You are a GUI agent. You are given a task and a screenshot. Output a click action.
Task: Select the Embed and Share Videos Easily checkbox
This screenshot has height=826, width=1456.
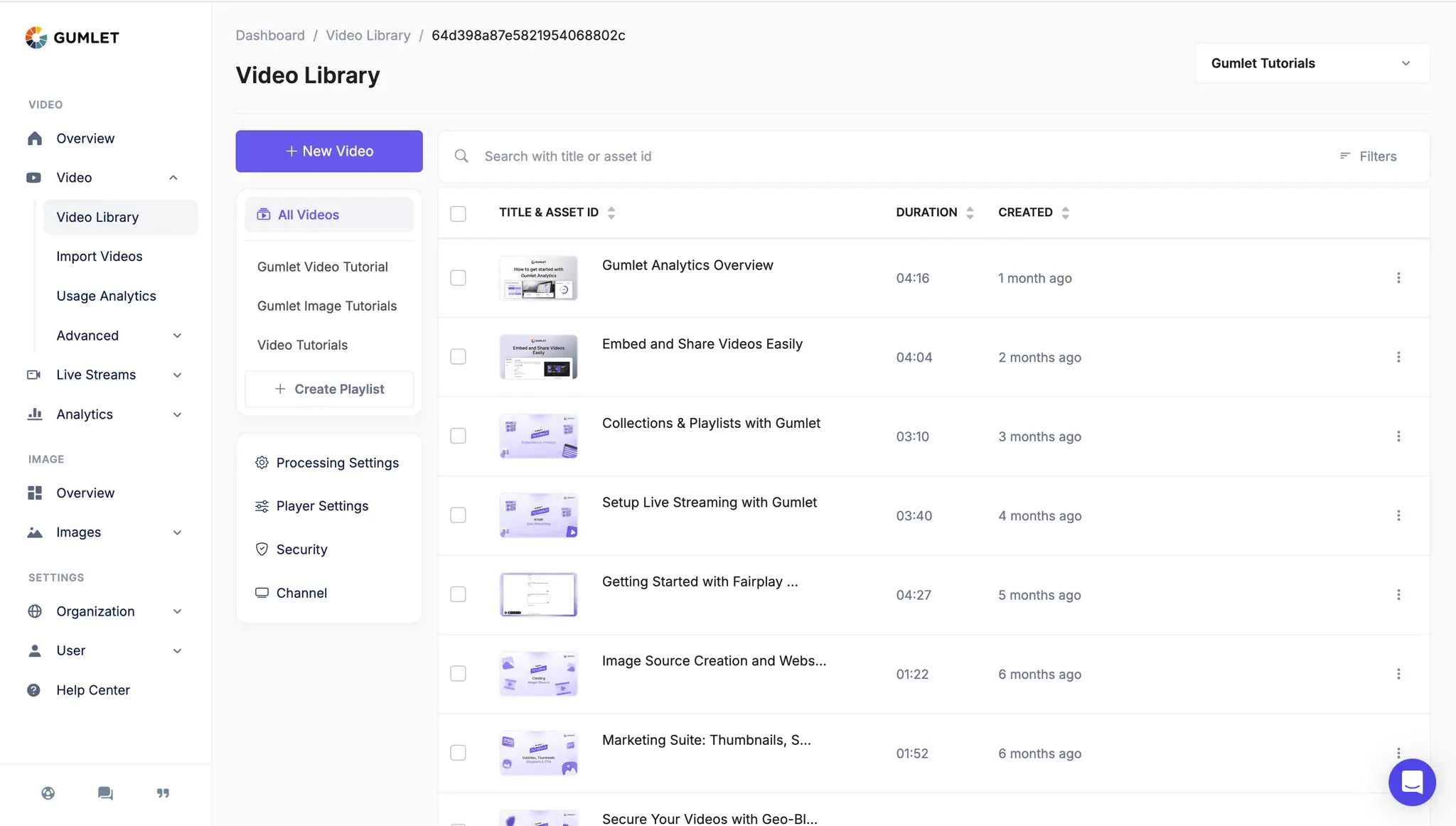459,357
